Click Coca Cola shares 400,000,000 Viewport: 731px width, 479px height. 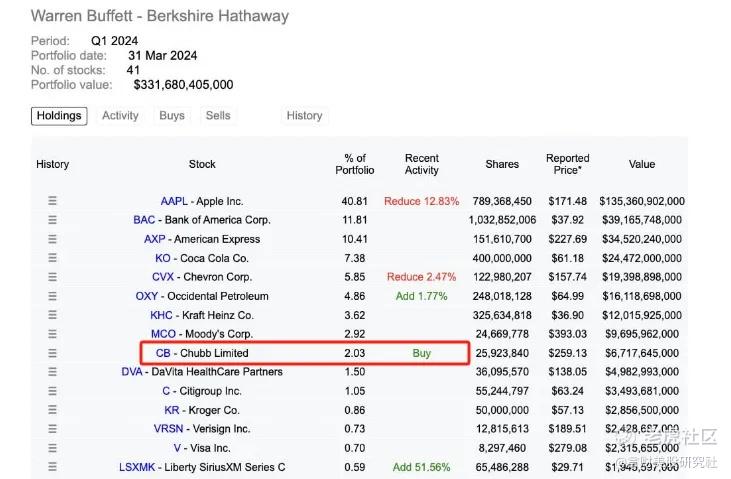502,258
